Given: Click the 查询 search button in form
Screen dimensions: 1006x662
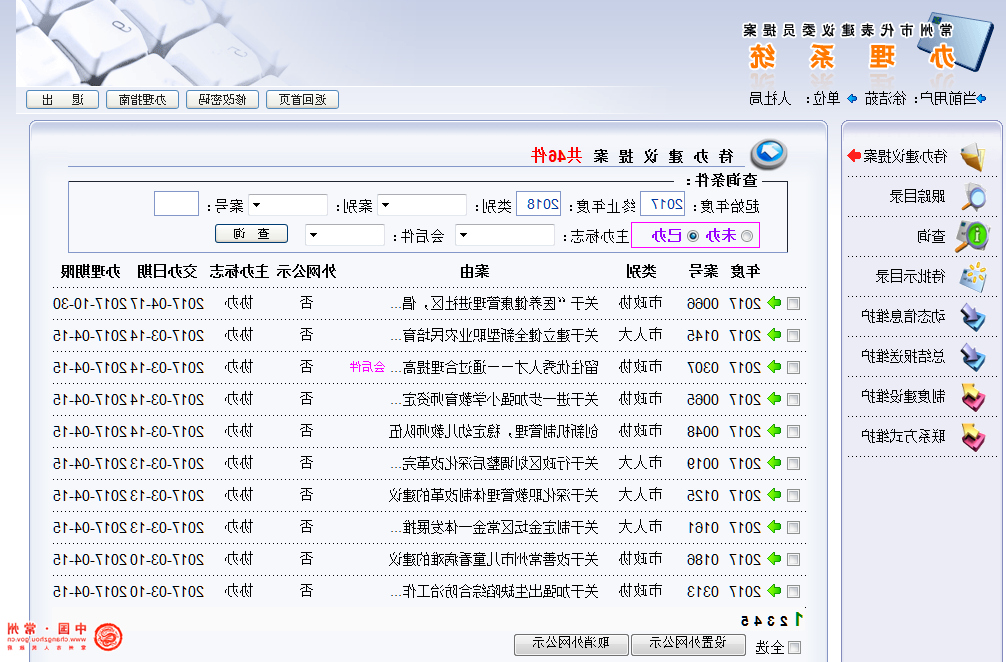Looking at the screenshot, I should [252, 234].
